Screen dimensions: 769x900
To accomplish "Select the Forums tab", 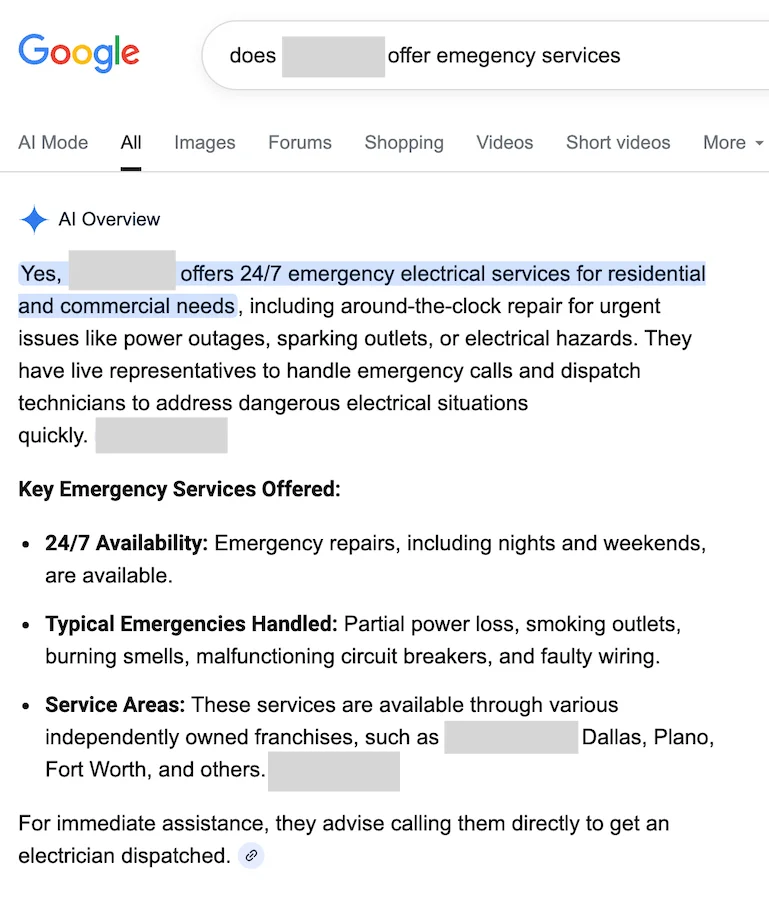I will [x=299, y=143].
